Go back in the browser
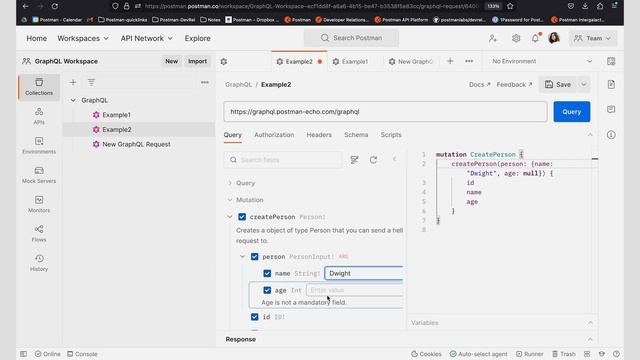The width and height of the screenshot is (640, 360). coord(25,6)
